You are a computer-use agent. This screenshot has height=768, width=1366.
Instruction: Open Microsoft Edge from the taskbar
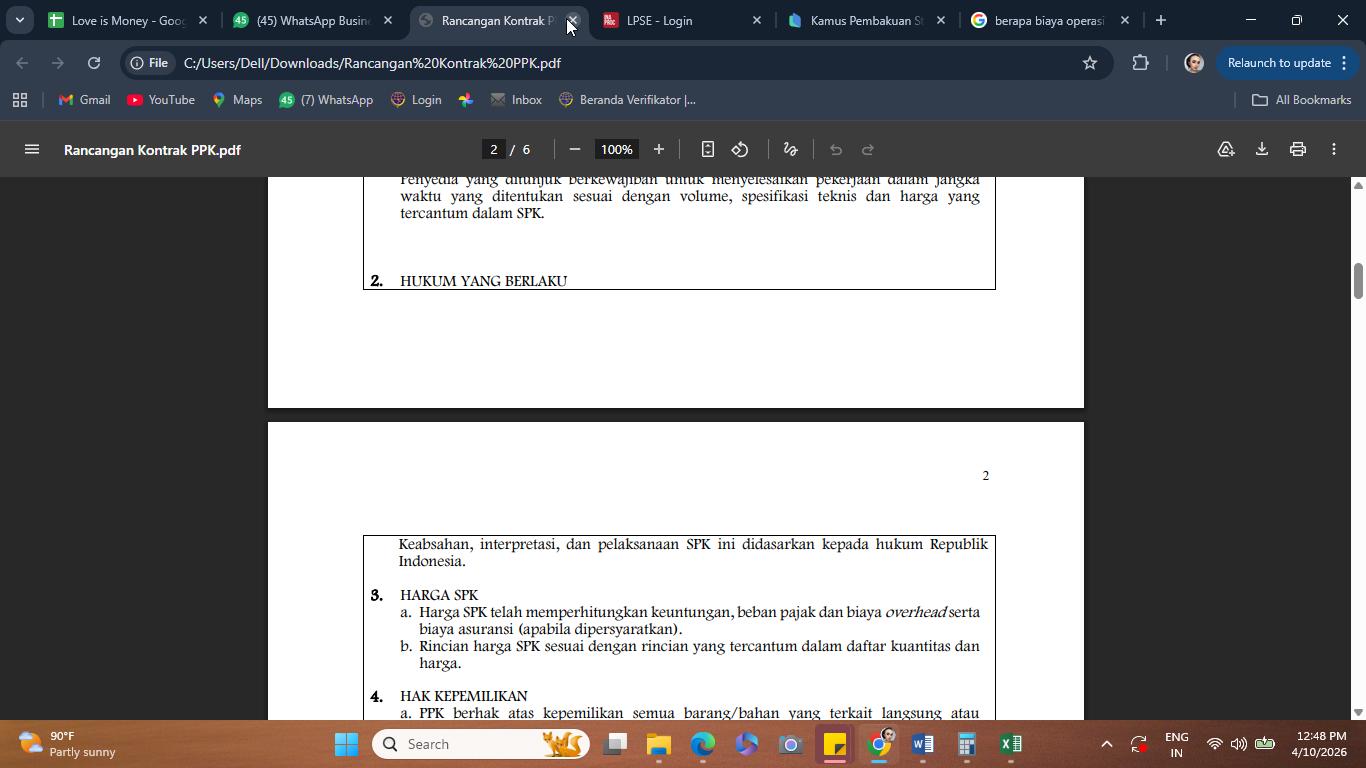tap(702, 744)
